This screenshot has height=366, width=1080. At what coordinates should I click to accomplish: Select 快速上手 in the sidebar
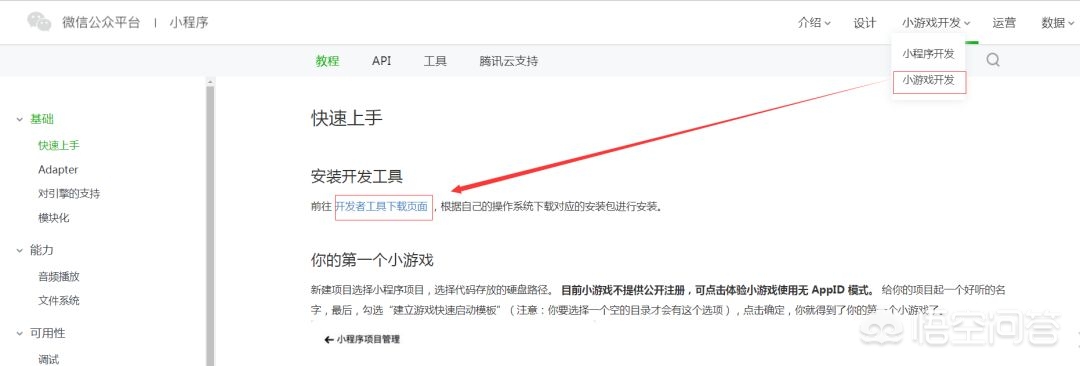tap(59, 145)
